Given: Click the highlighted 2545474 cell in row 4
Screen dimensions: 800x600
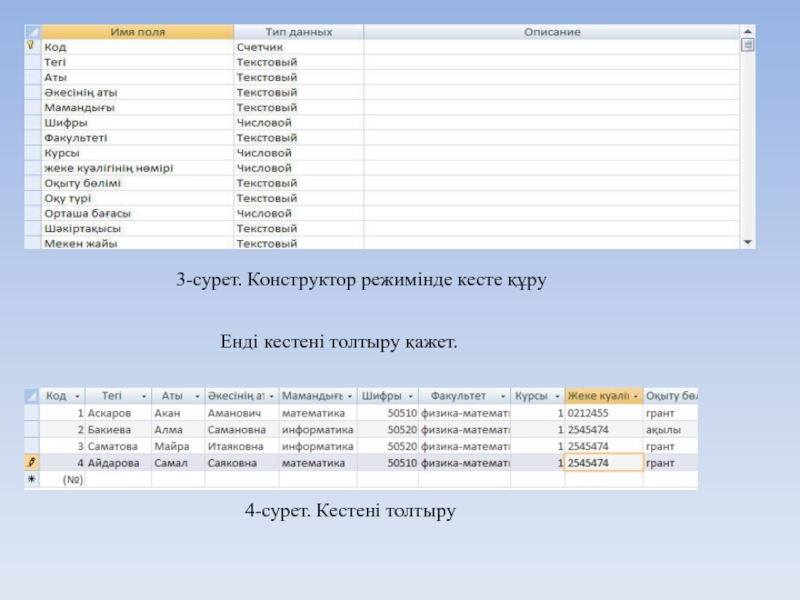Looking at the screenshot, I should click(603, 464).
